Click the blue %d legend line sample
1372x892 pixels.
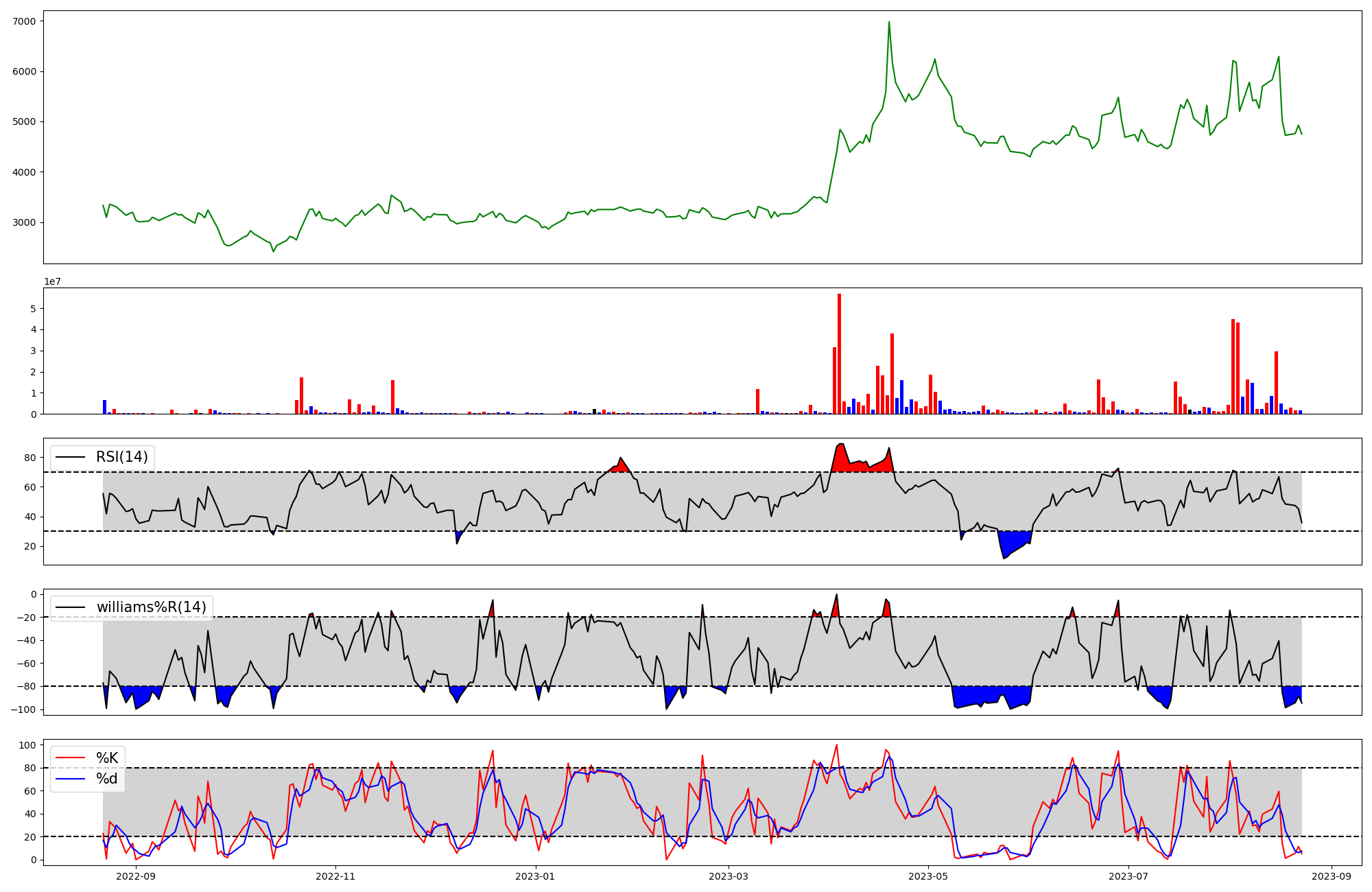click(x=70, y=779)
